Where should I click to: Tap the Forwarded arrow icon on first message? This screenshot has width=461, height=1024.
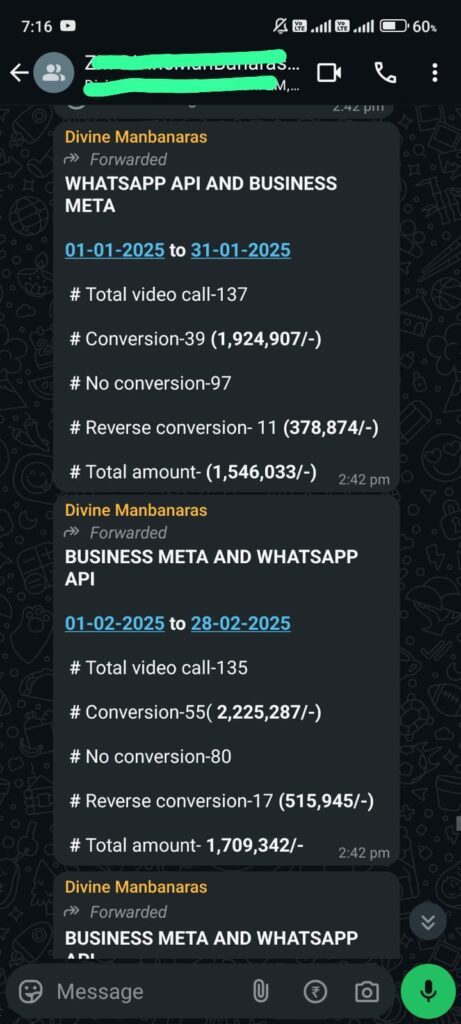click(72, 159)
